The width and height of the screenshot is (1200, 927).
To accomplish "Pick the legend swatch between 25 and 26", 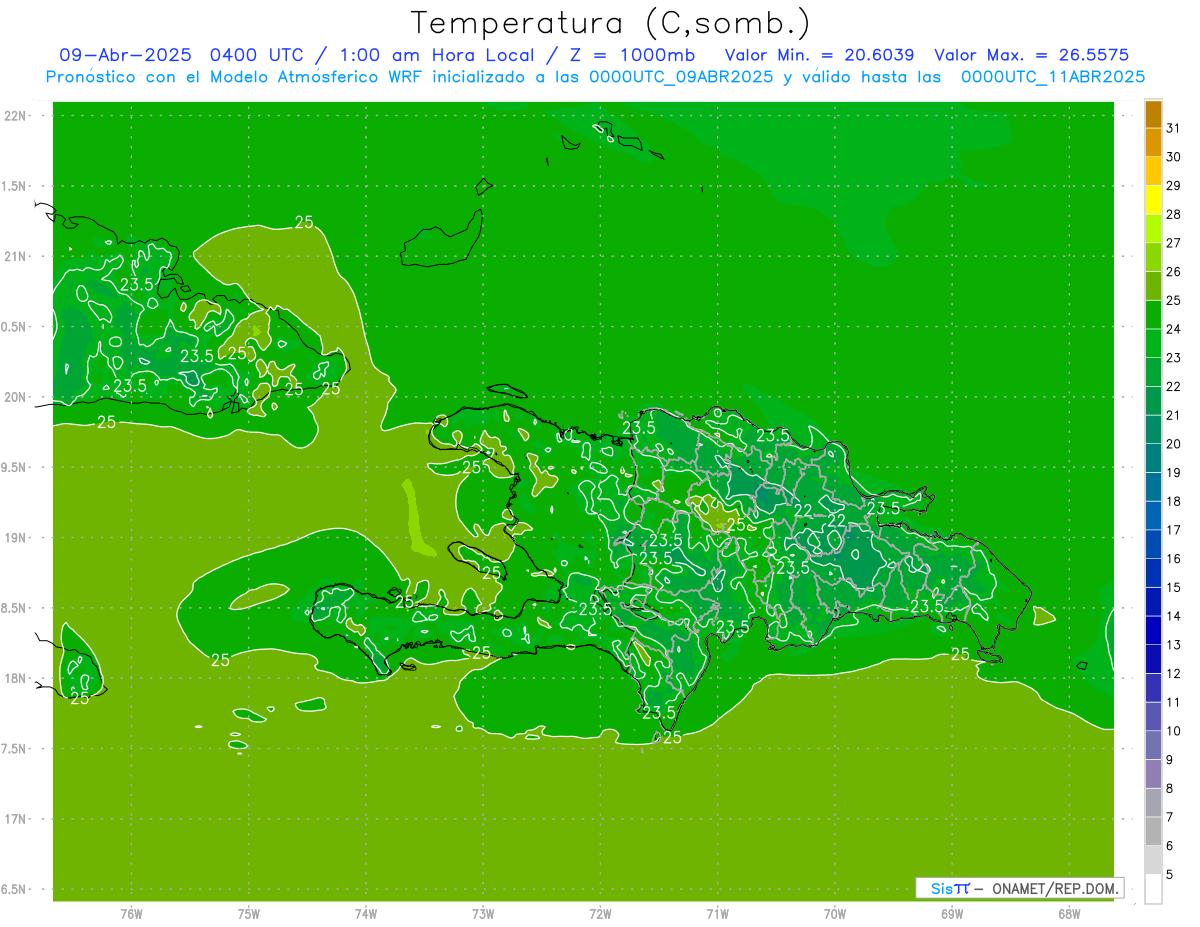I will pyautogui.click(x=1153, y=286).
